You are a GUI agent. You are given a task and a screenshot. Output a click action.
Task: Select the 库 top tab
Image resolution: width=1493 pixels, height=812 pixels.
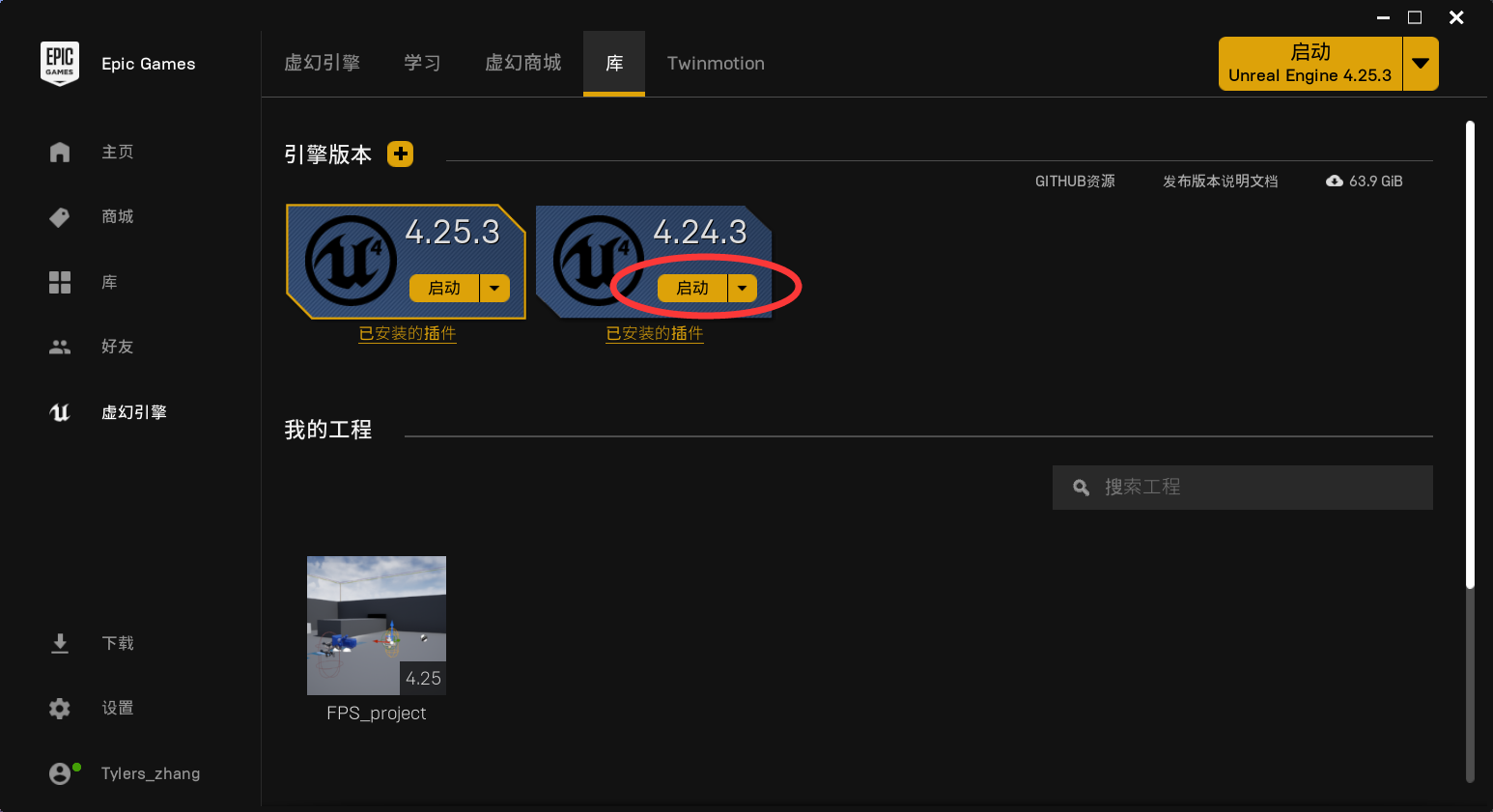[x=614, y=64]
